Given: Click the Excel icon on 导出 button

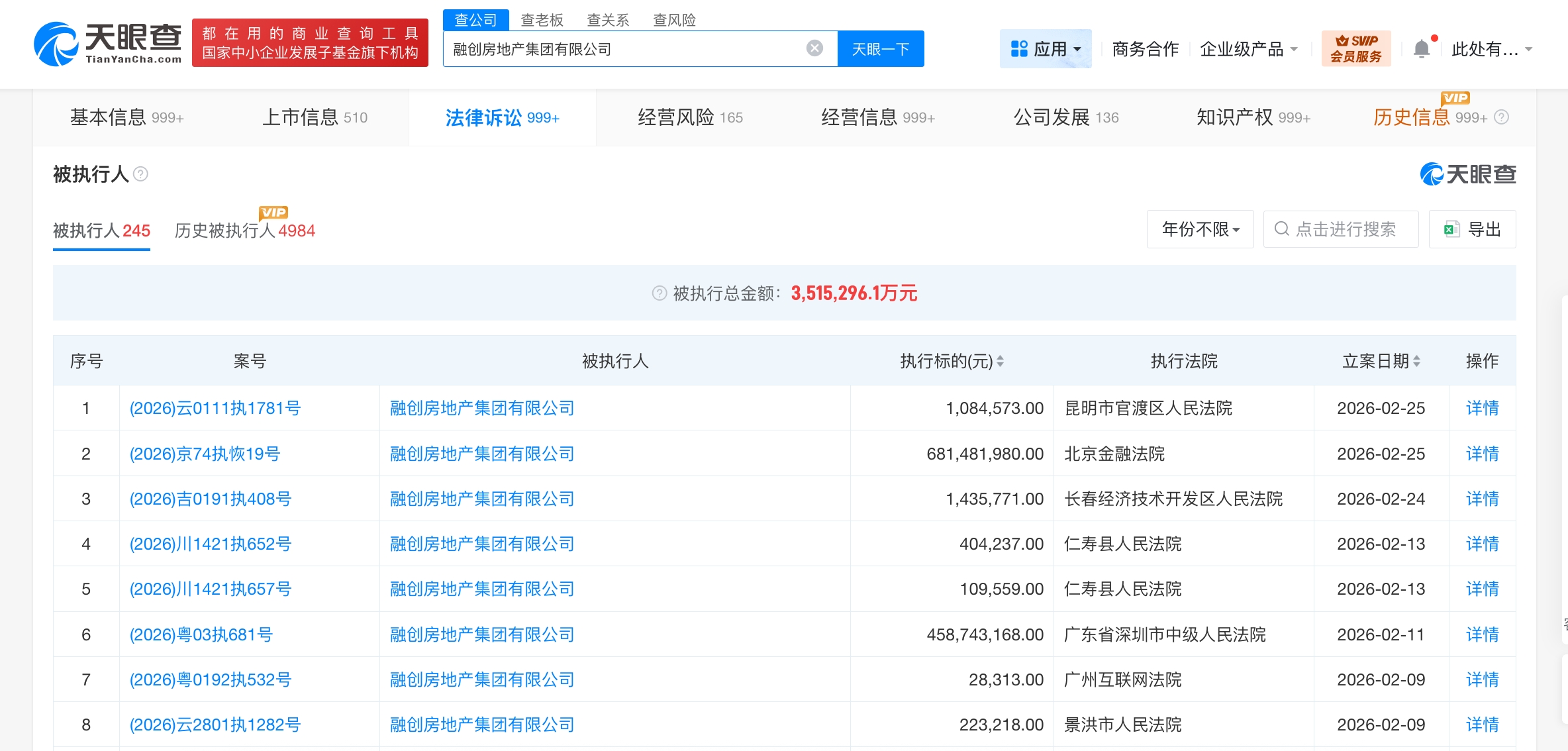Looking at the screenshot, I should pos(1451,228).
